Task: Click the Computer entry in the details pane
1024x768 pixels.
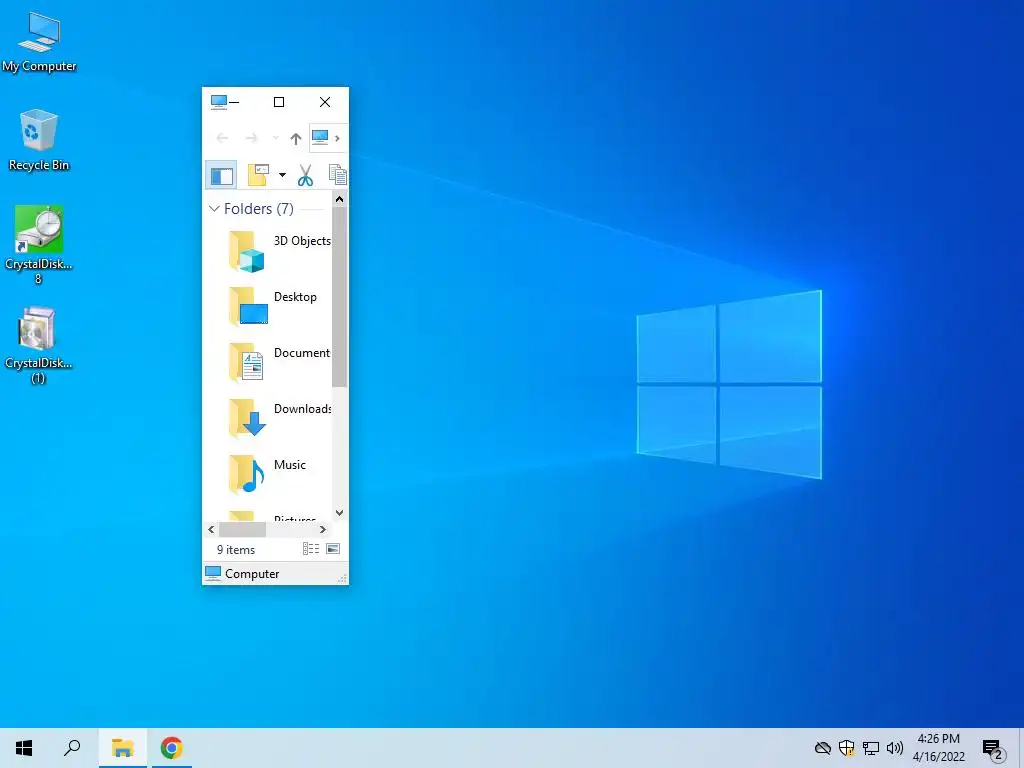Action: pyautogui.click(x=242, y=573)
